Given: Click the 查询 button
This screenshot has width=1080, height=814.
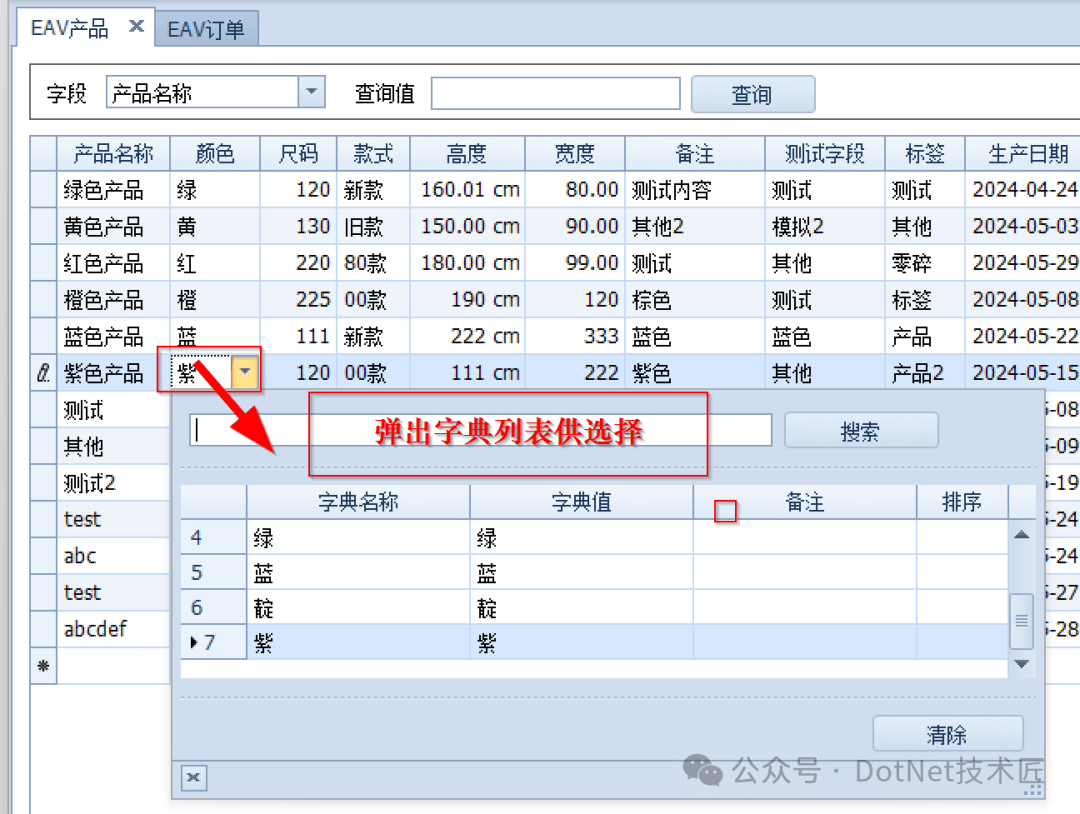Looking at the screenshot, I should (753, 94).
